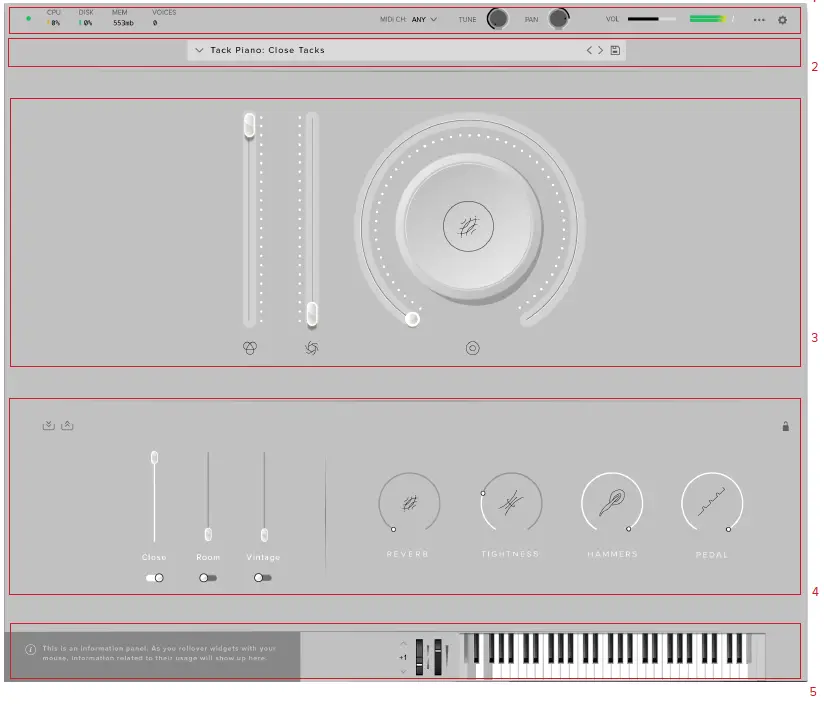Click the shutter icon below the second vertical fader
The image size is (824, 706).
[311, 348]
